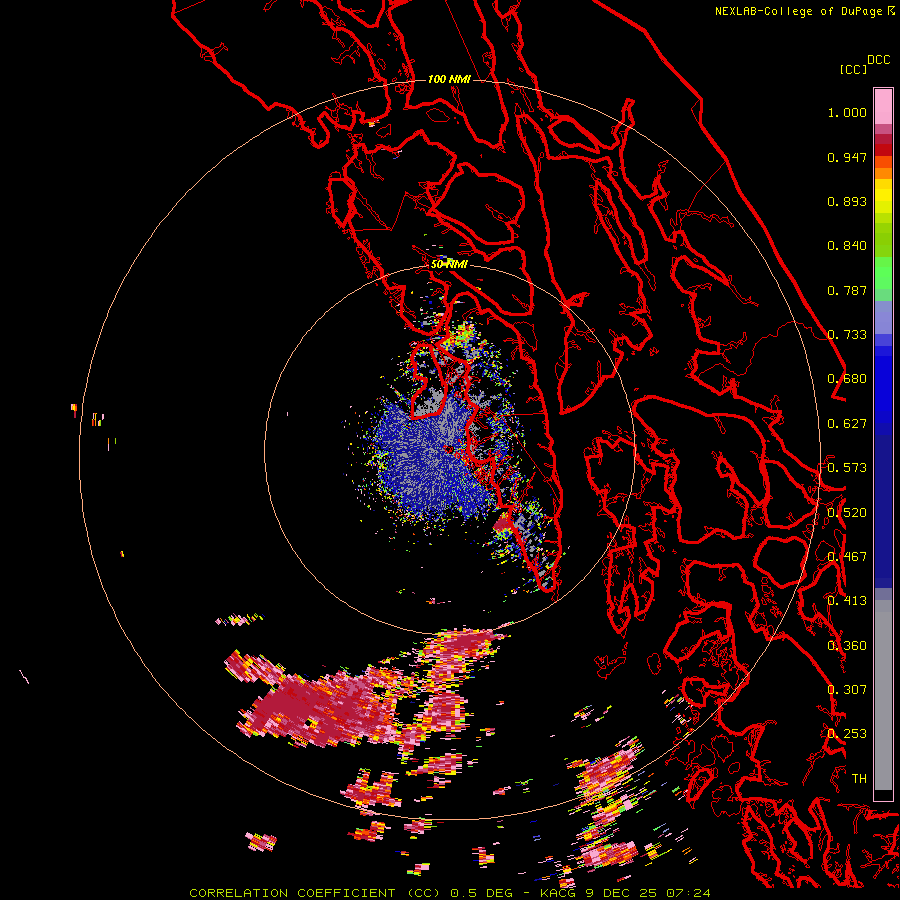Click the 0.573 scale value
This screenshot has width=900, height=900.
[847, 468]
